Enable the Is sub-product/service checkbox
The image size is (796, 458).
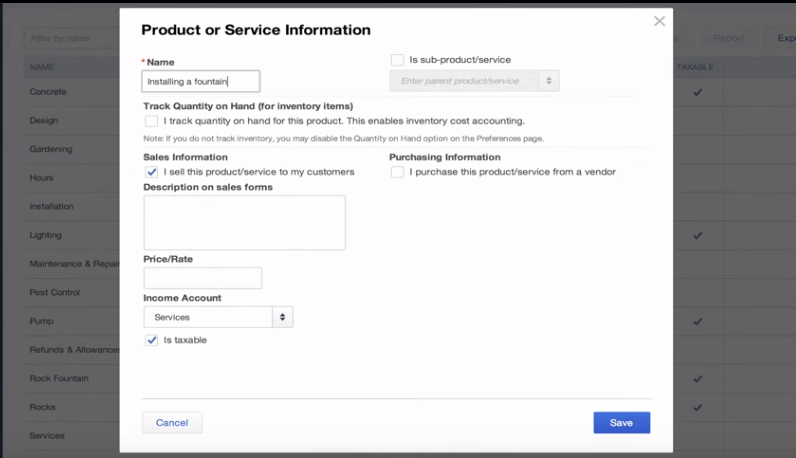pyautogui.click(x=397, y=60)
